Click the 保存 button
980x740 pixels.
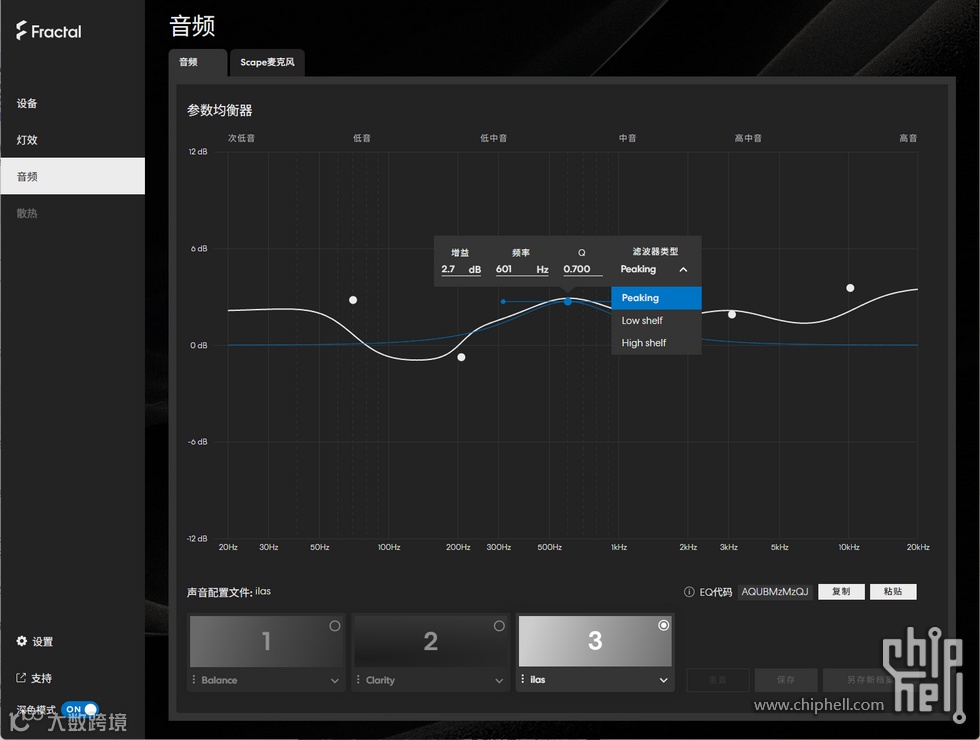click(786, 680)
